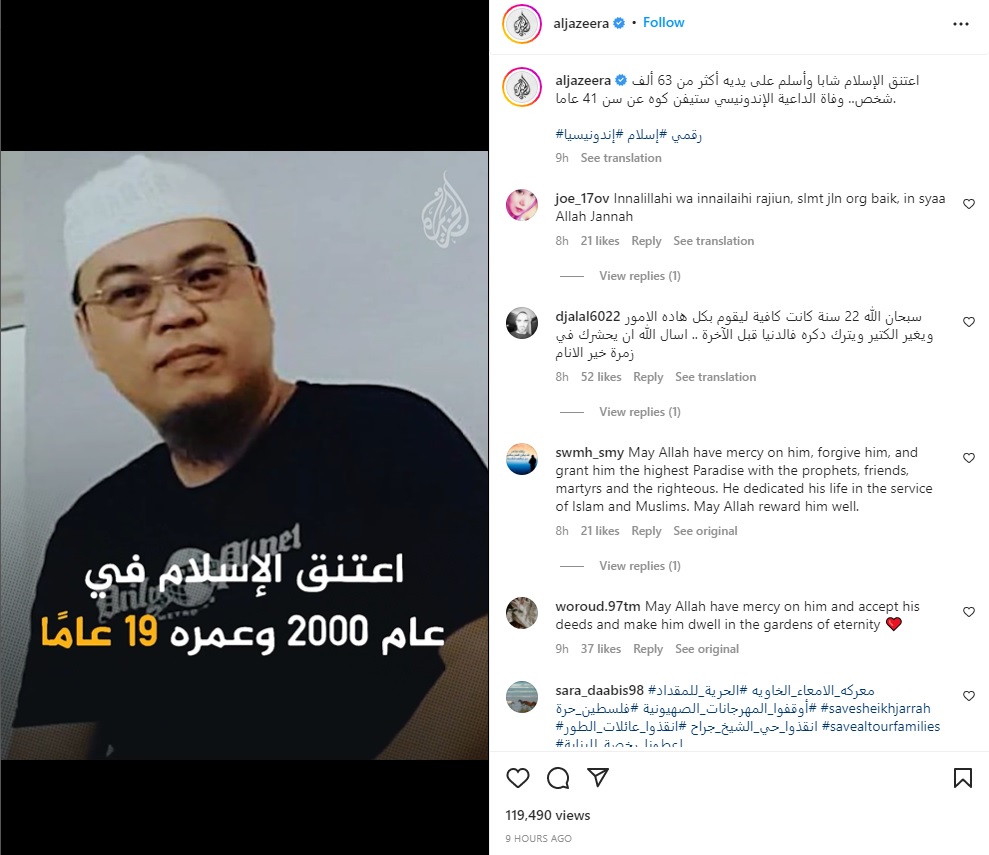Image resolution: width=989 pixels, height=855 pixels.
Task: Share post using paper plane icon
Action: [598, 777]
